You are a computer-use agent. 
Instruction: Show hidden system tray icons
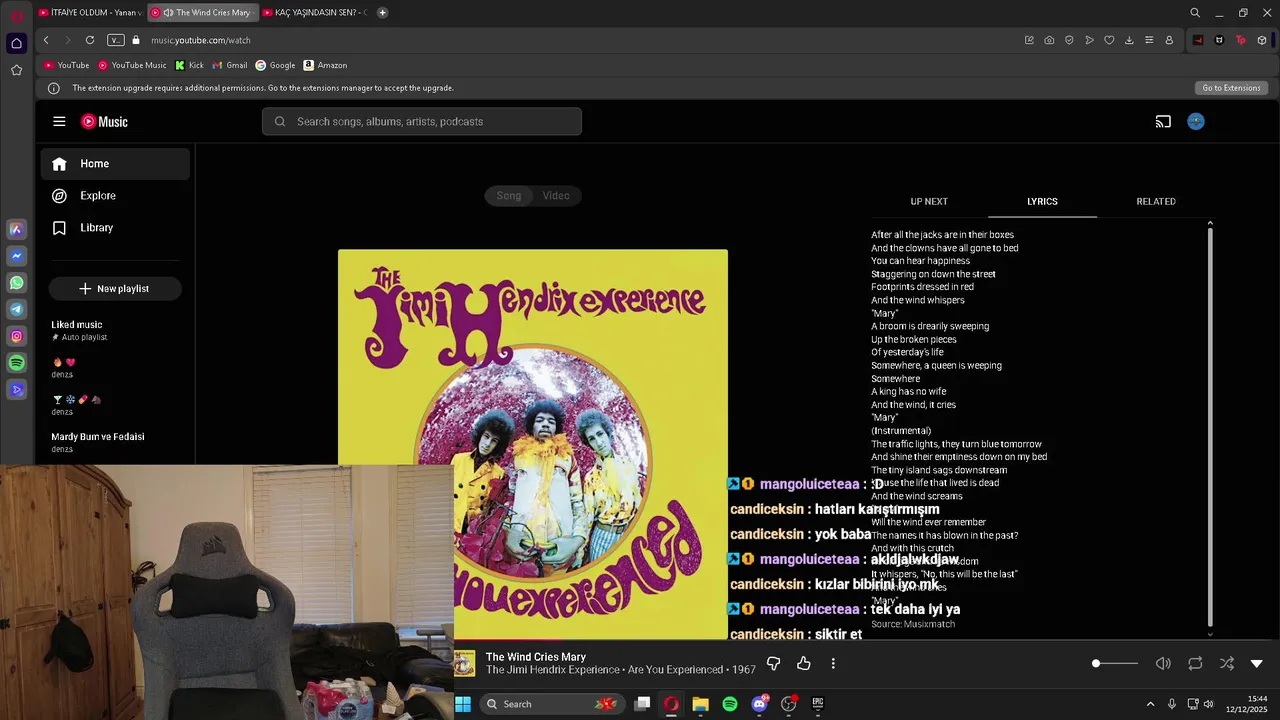pos(1150,704)
